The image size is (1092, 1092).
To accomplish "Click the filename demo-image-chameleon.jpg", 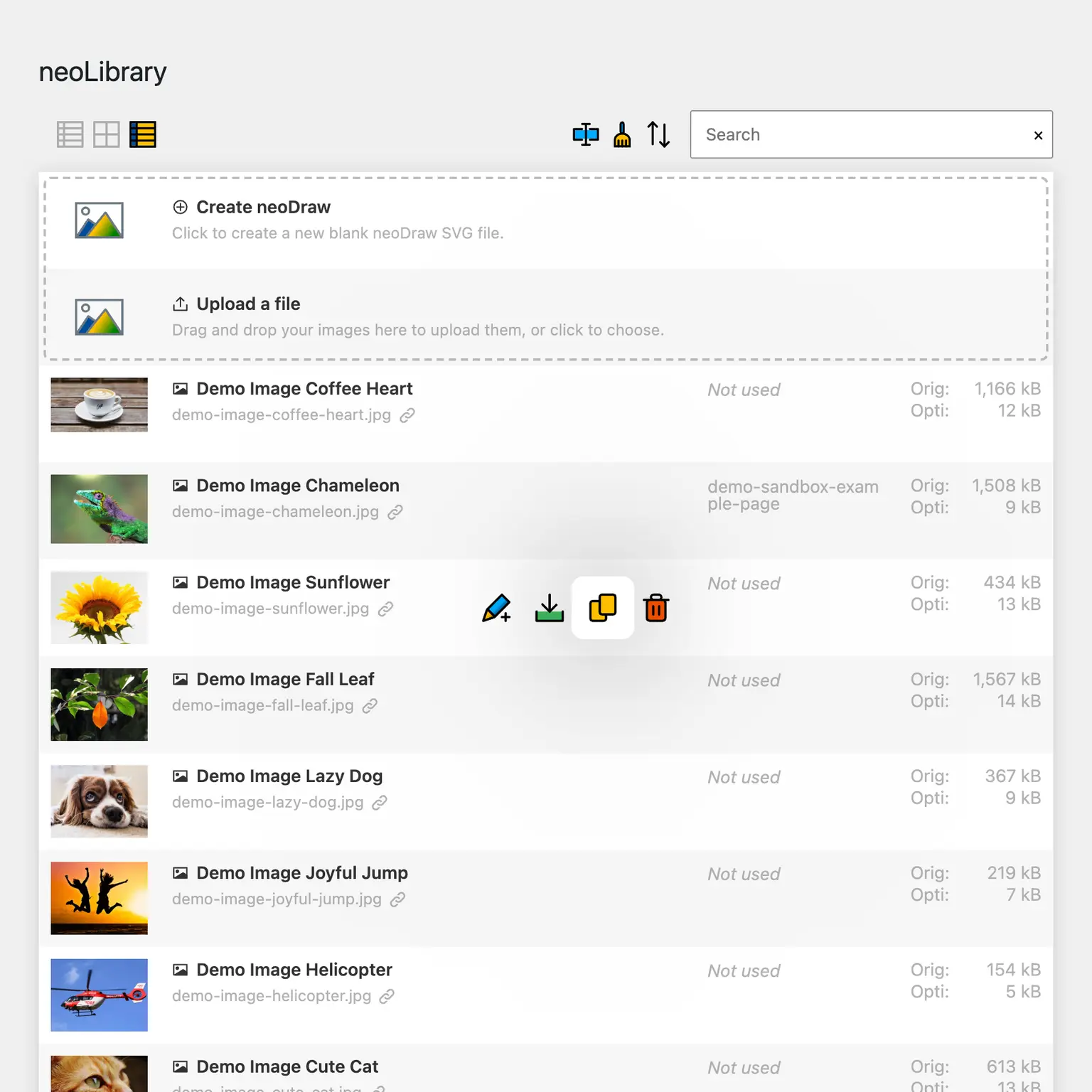I will [276, 512].
